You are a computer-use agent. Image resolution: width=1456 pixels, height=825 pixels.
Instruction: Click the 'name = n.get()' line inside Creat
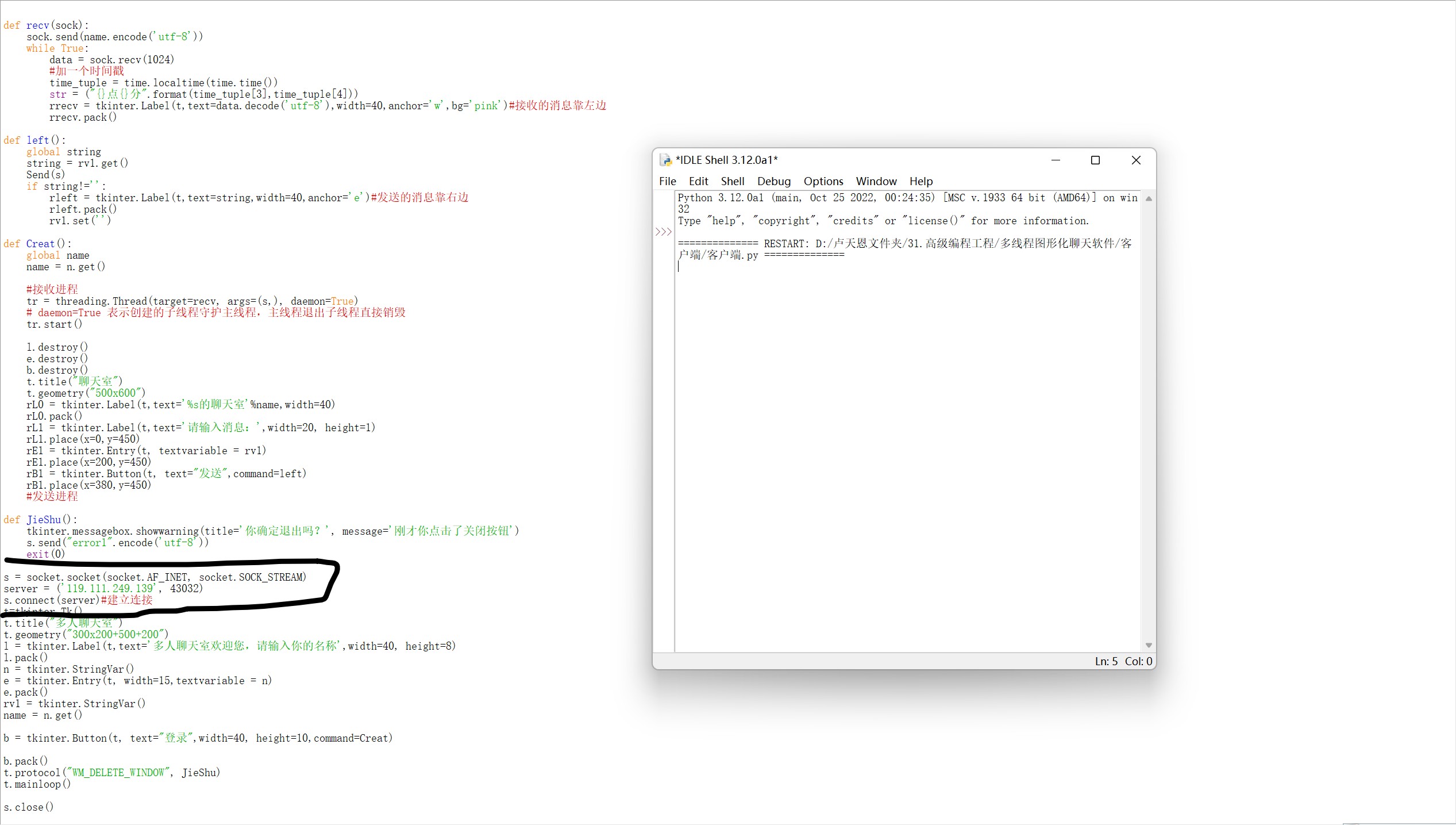[x=66, y=267]
